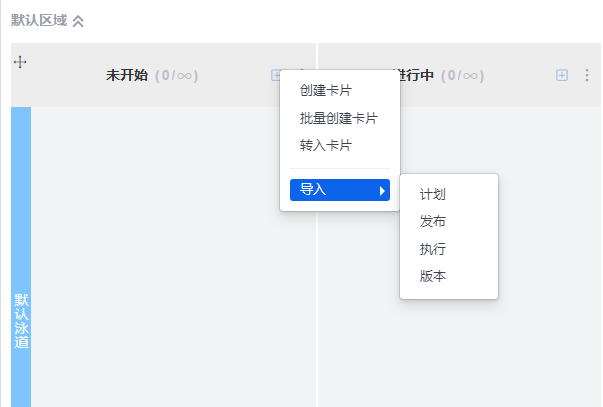Click the add-card plus icon in 进行中 column
The height and width of the screenshot is (407, 603).
coord(562,75)
